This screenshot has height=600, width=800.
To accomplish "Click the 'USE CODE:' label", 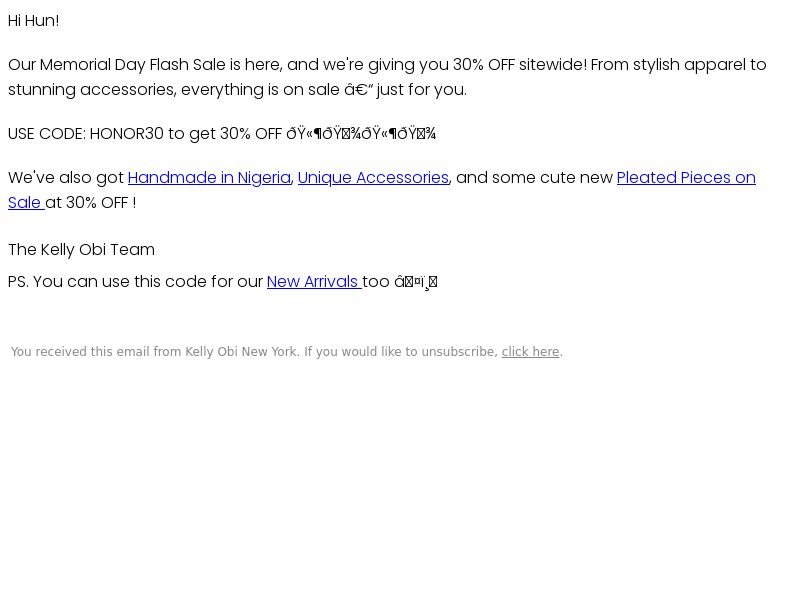I will [47, 134].
